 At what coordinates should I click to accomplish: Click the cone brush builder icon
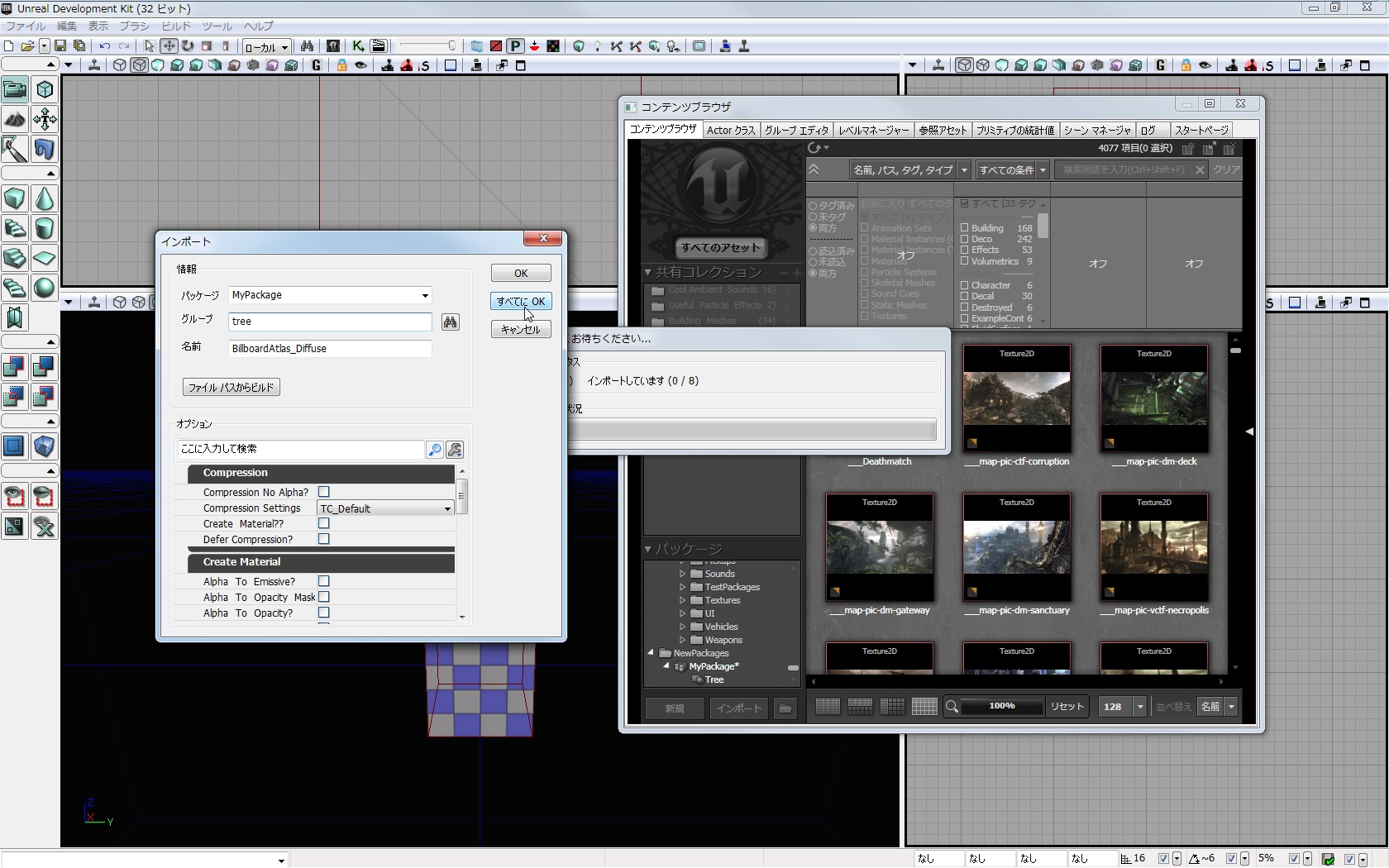tap(44, 198)
